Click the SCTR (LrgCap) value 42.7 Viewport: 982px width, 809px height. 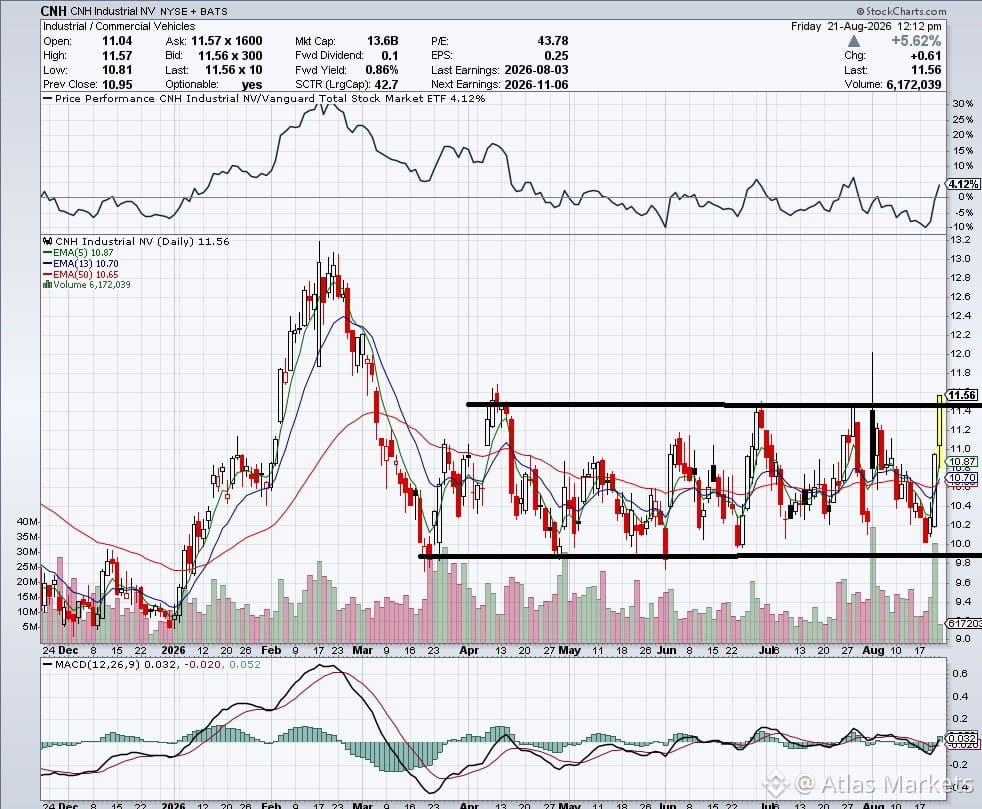tap(385, 85)
